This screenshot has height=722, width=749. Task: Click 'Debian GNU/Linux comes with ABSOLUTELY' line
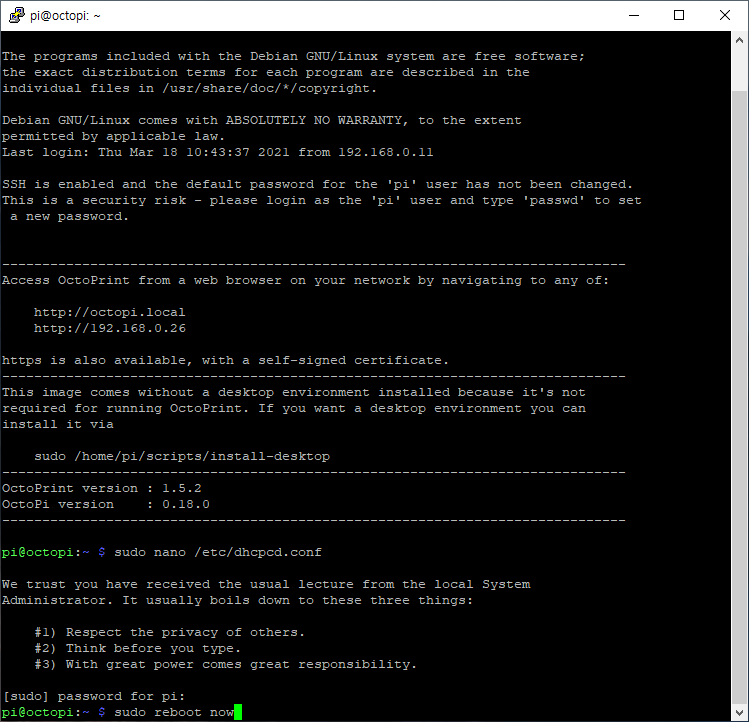pos(262,120)
